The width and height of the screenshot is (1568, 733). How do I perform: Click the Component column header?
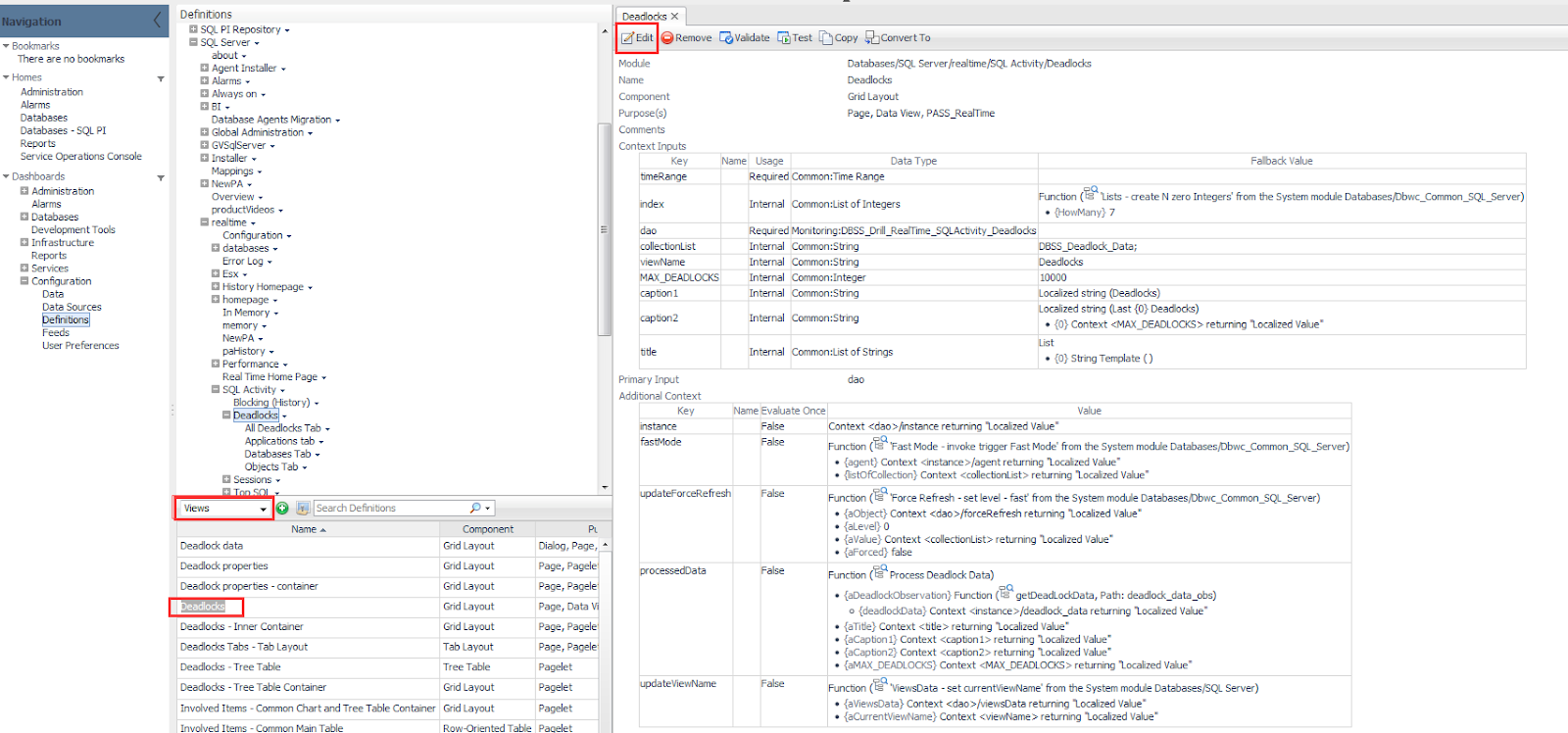tap(487, 529)
